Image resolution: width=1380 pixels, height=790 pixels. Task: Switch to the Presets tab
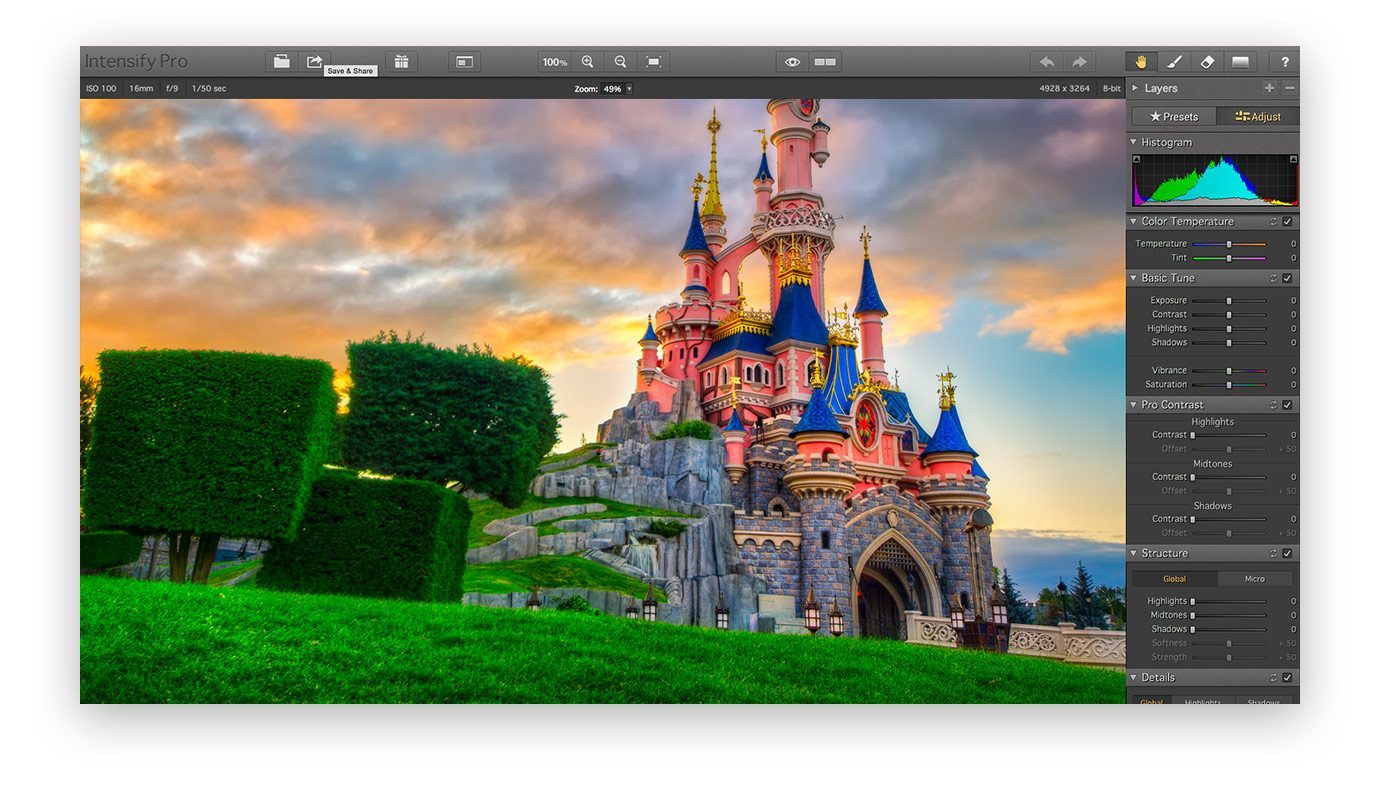tap(1174, 116)
